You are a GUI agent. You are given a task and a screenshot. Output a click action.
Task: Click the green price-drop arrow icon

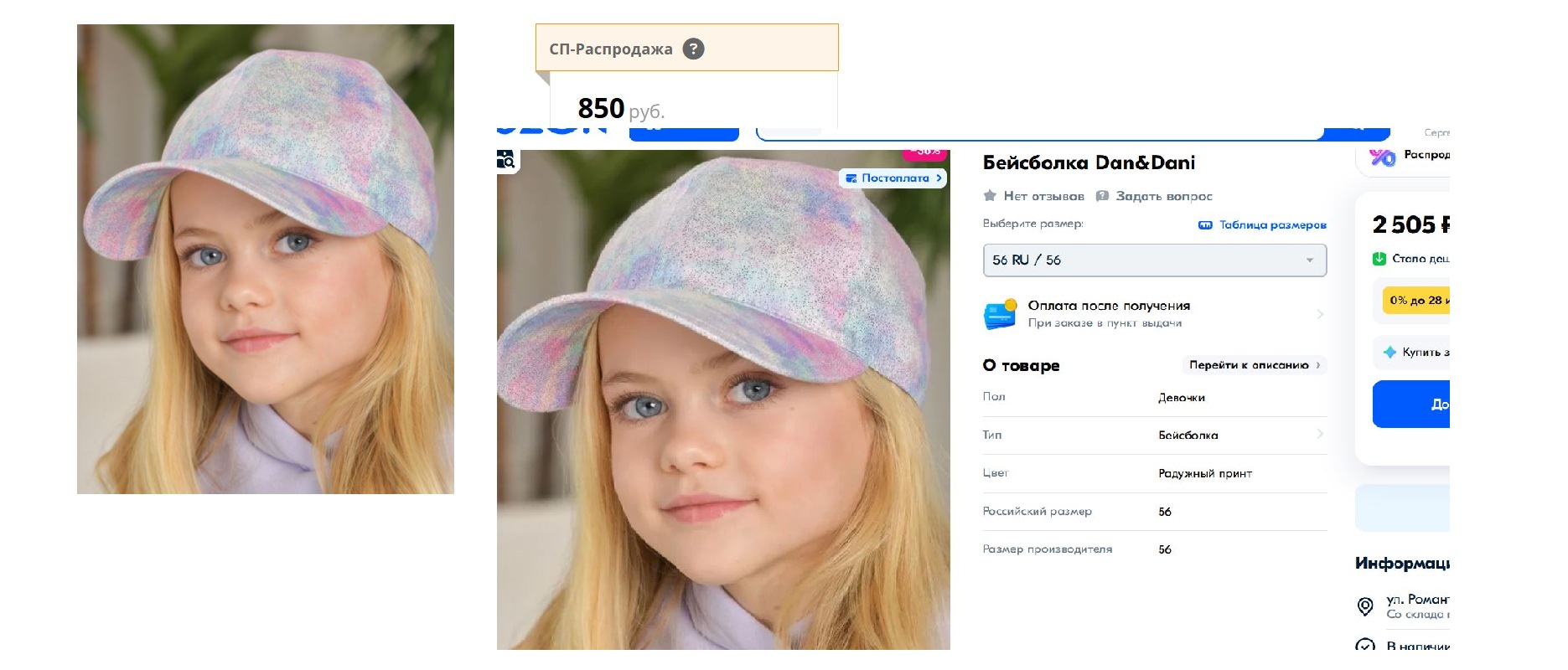pos(1379,259)
